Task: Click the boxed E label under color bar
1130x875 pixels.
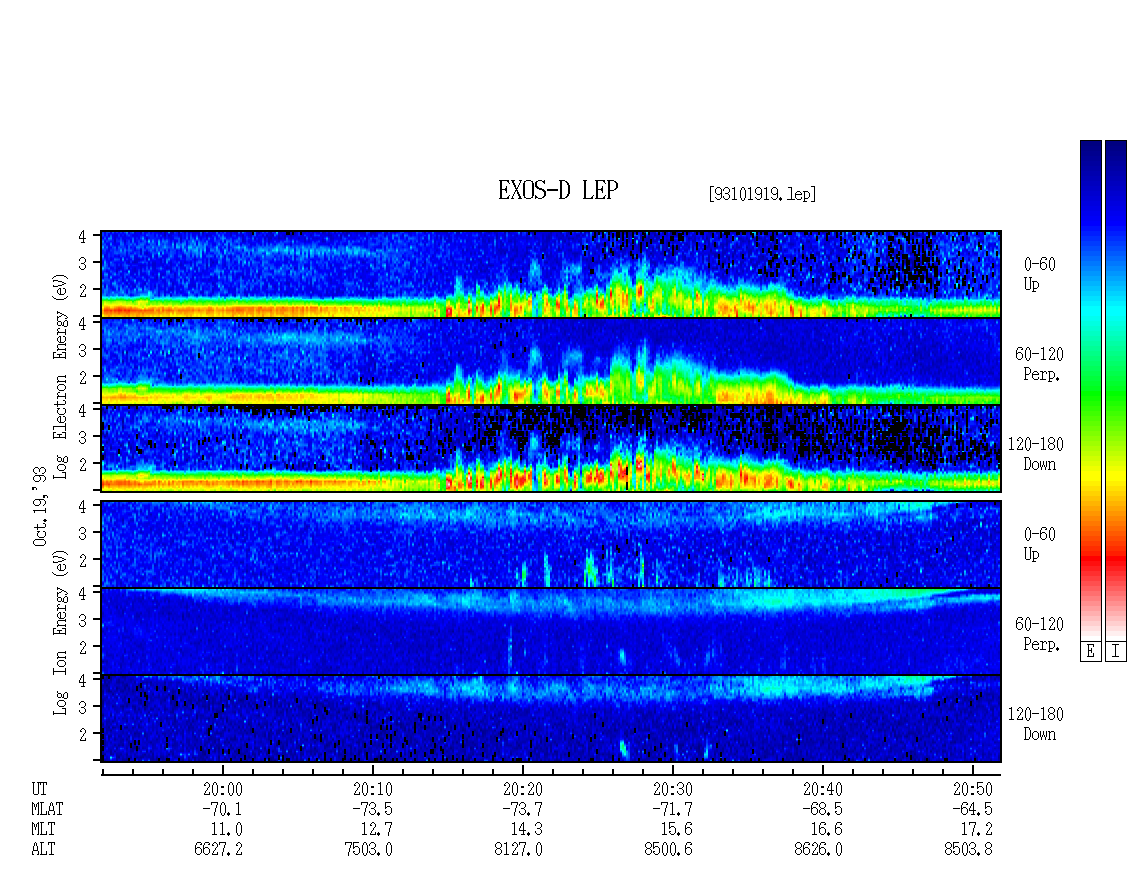Action: [1090, 652]
